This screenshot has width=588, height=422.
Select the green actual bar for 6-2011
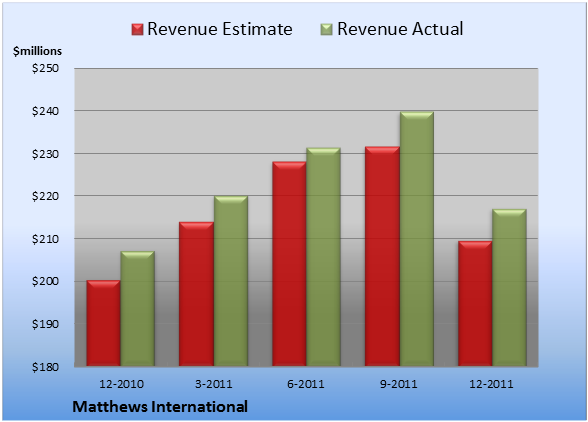coord(323,257)
